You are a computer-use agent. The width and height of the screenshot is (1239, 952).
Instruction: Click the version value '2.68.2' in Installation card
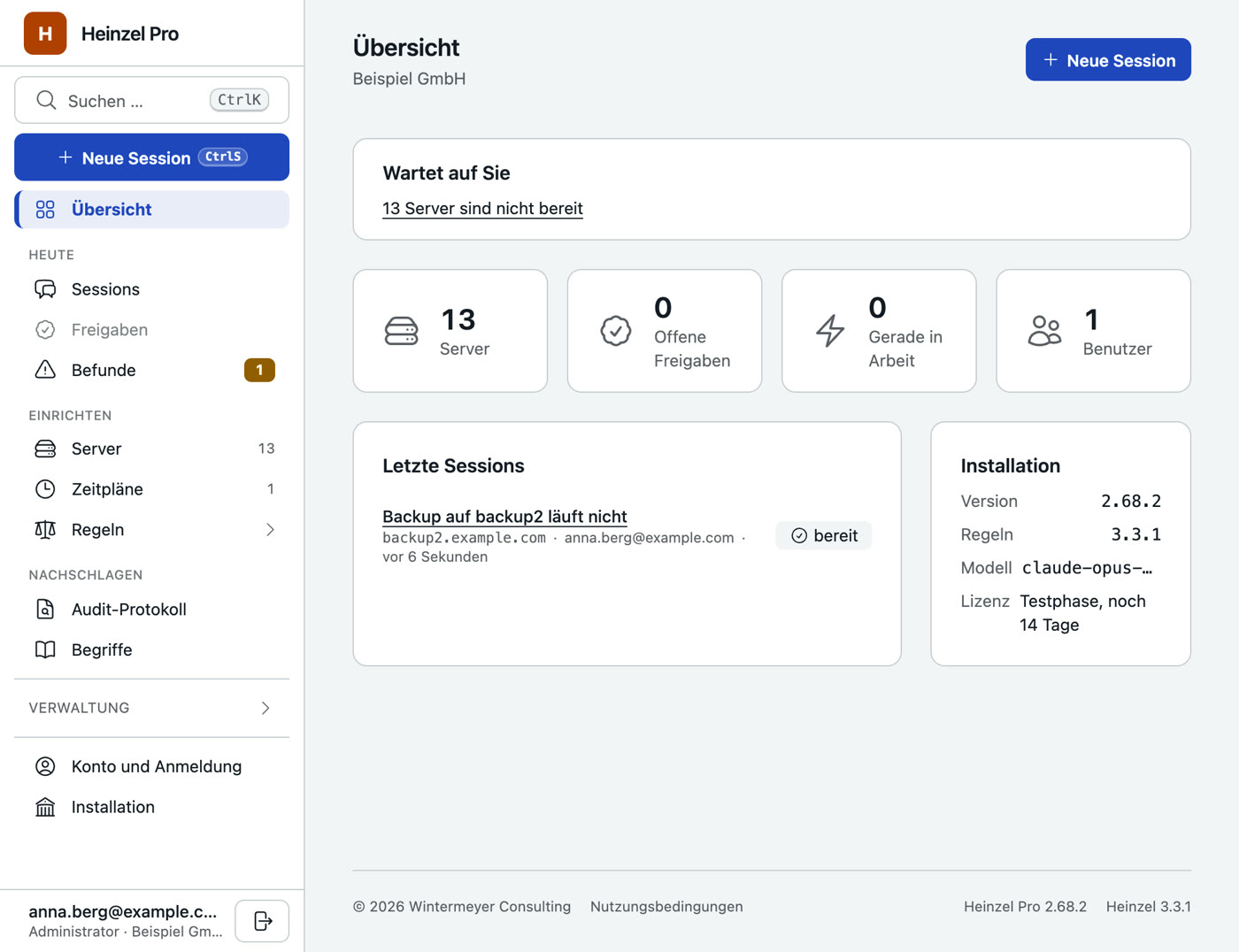tap(1131, 502)
